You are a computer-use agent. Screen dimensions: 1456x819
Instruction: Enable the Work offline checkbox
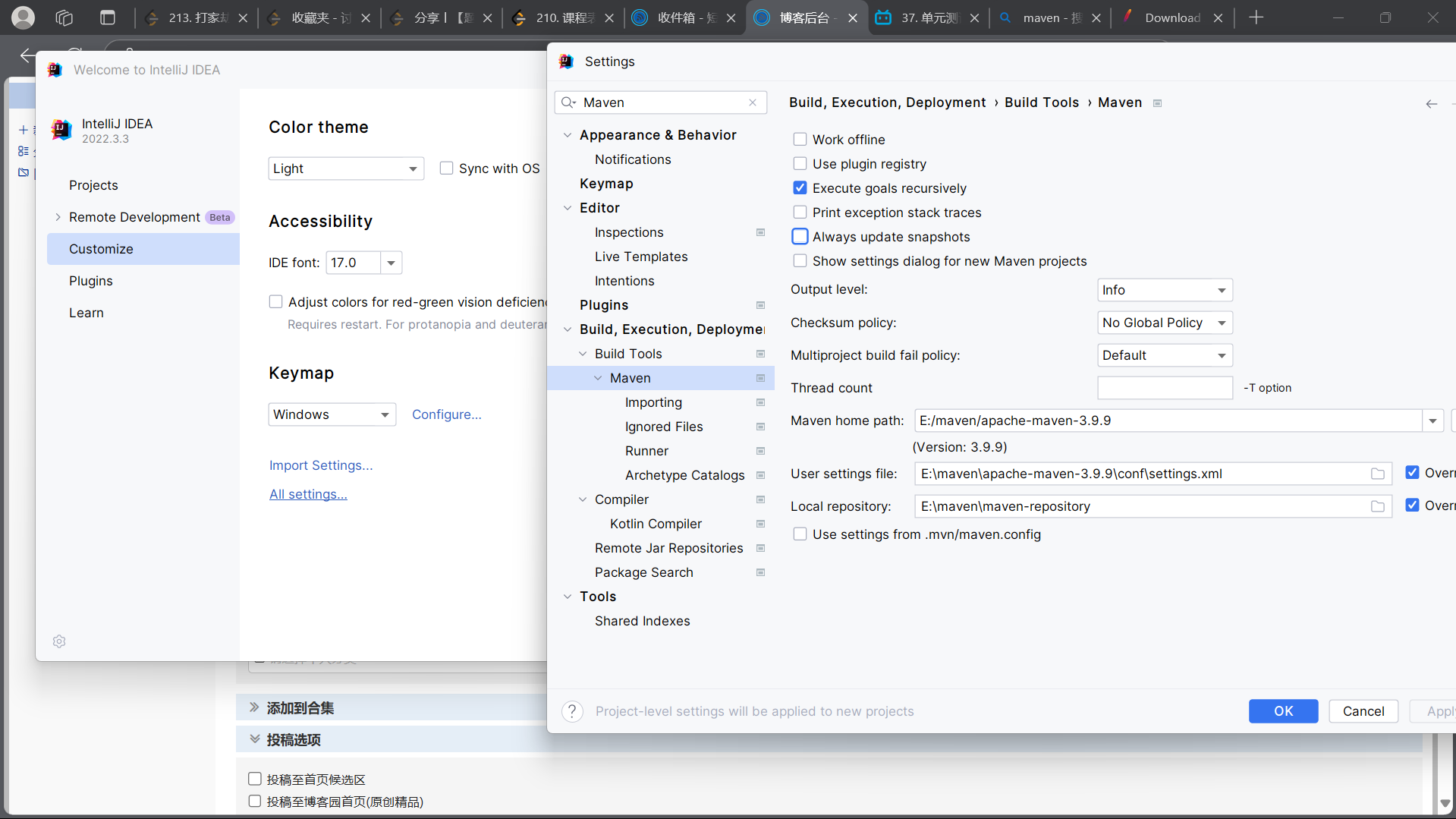point(800,139)
